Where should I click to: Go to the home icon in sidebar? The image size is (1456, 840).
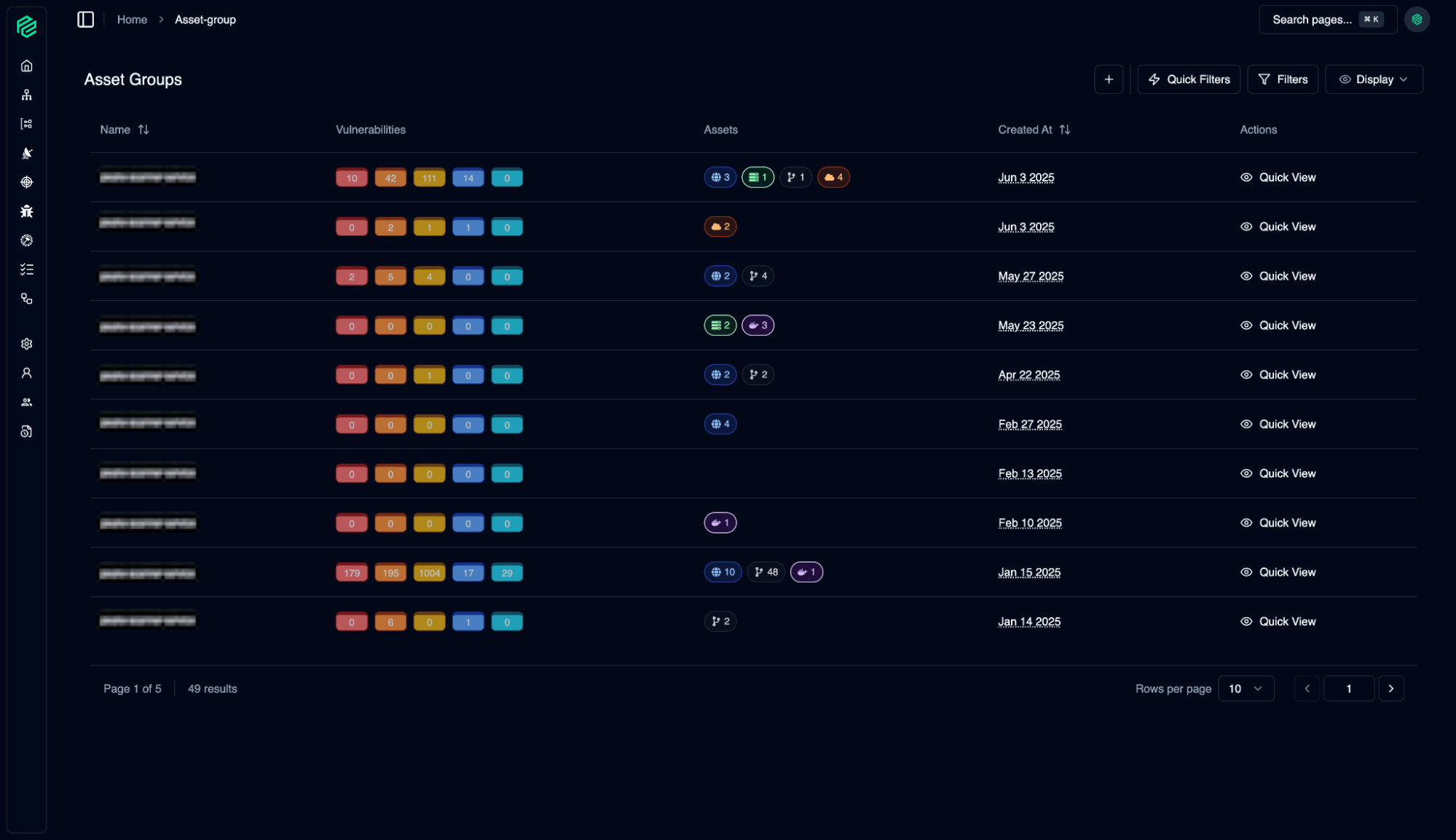pyautogui.click(x=27, y=66)
